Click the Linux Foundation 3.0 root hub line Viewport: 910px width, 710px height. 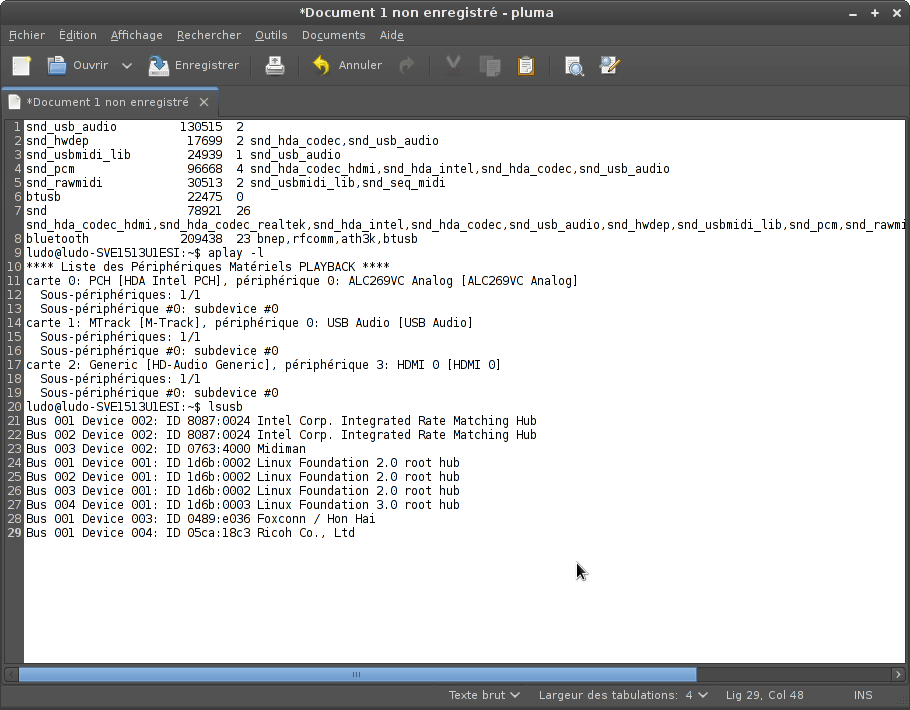243,504
